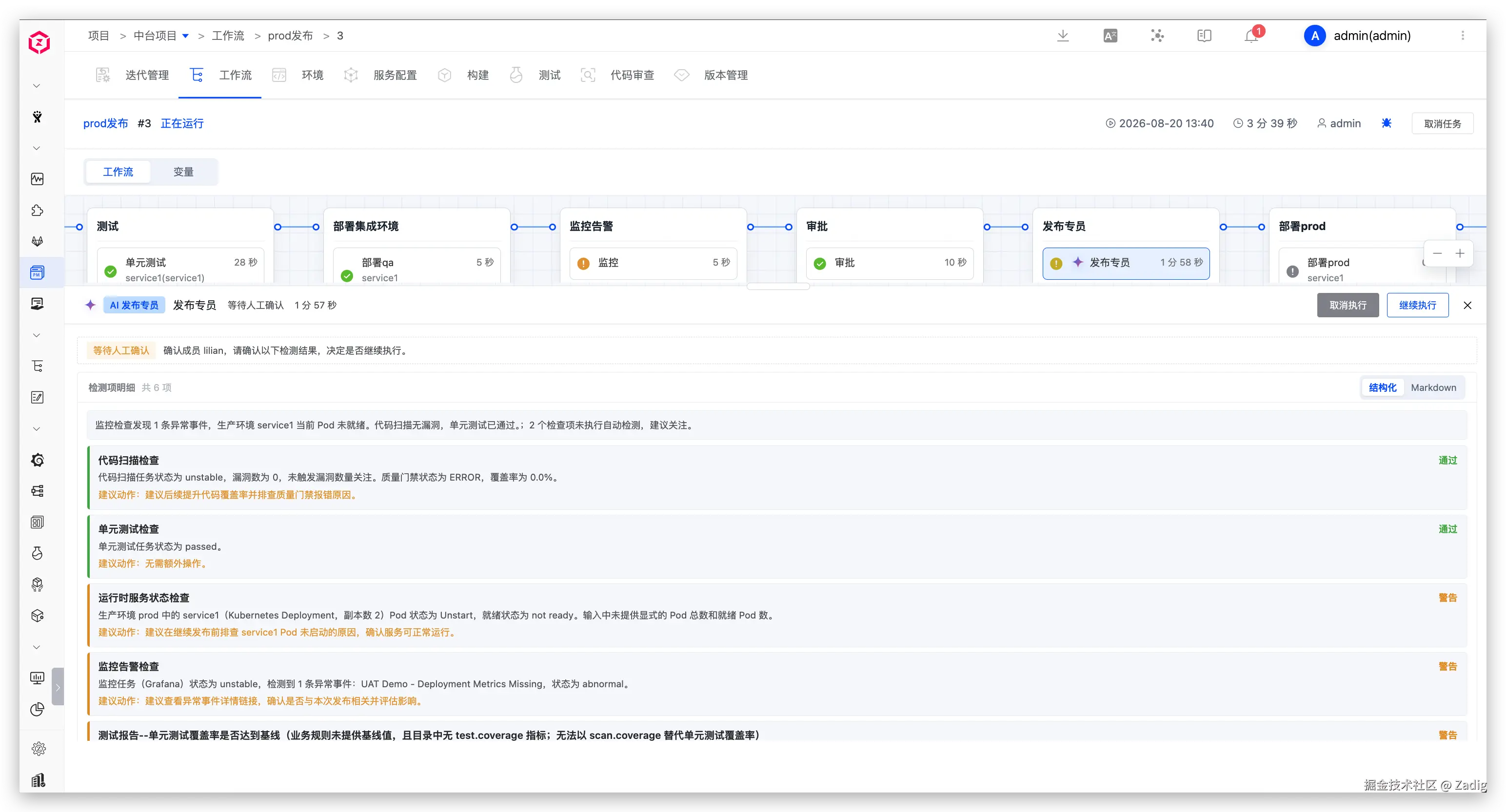The width and height of the screenshot is (1506, 812).
Task: Collapse the sidebar chevron directly above the Grafana icon
Action: tap(37, 429)
